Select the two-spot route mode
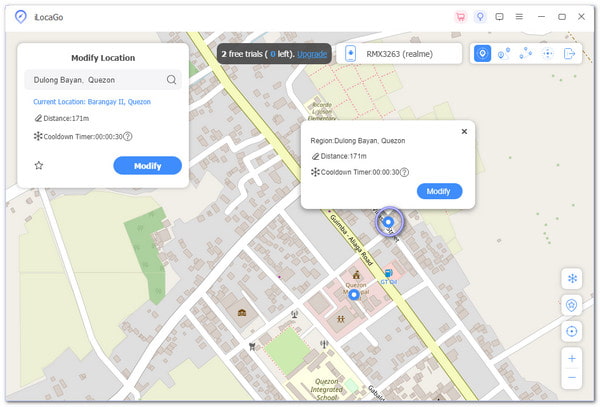600x407 pixels. [x=504, y=54]
